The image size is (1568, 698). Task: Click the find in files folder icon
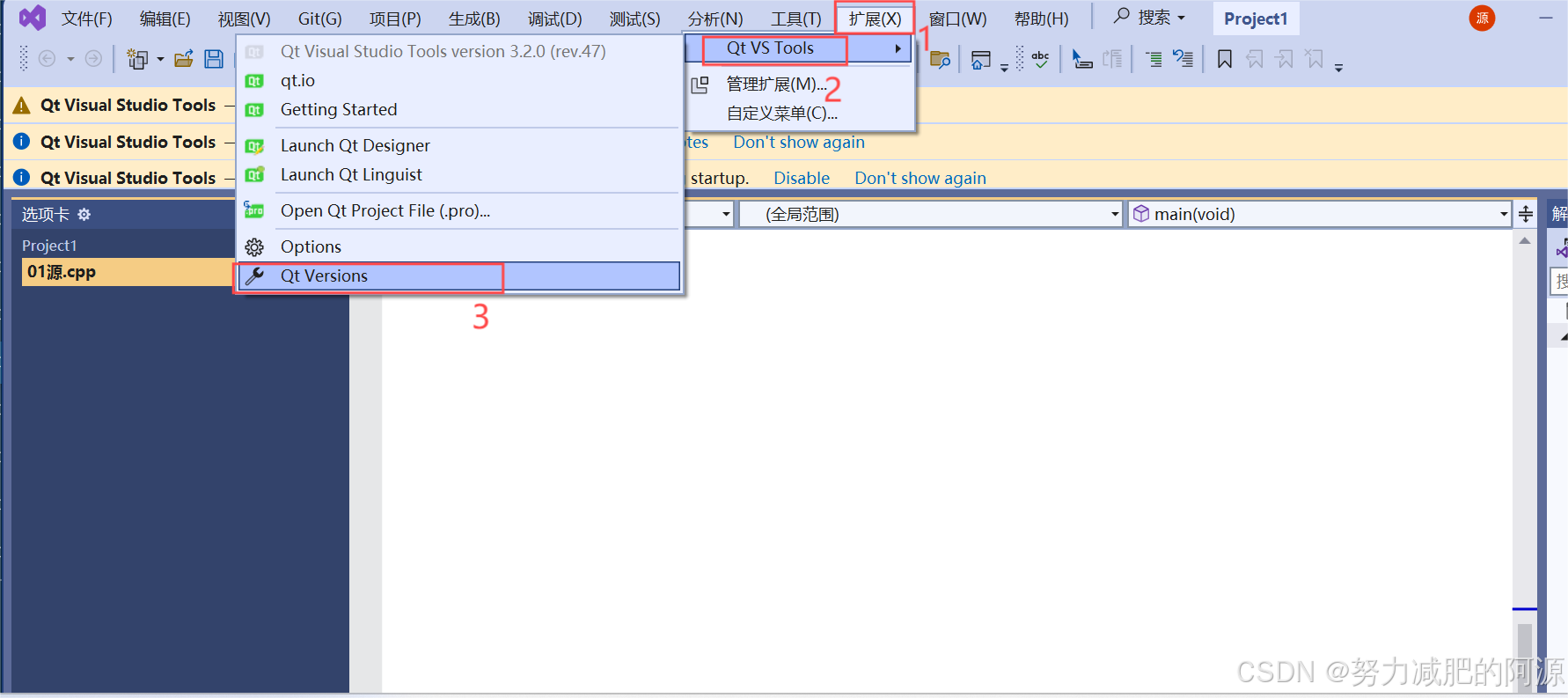point(941,59)
